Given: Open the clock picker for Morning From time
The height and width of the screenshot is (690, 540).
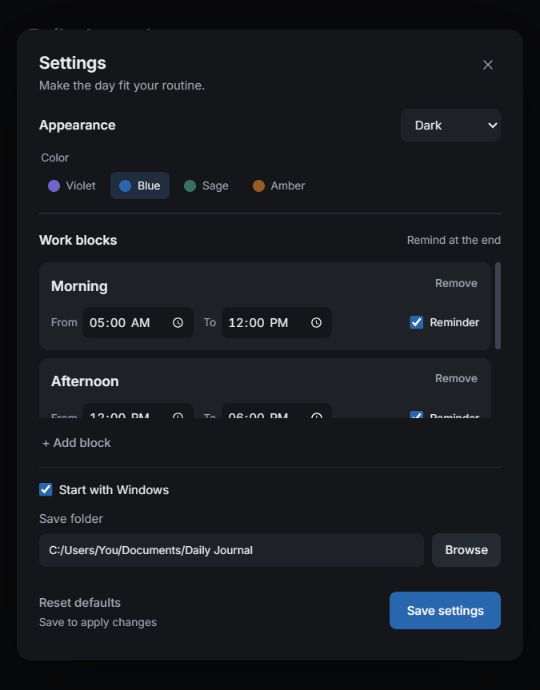Looking at the screenshot, I should (x=178, y=323).
